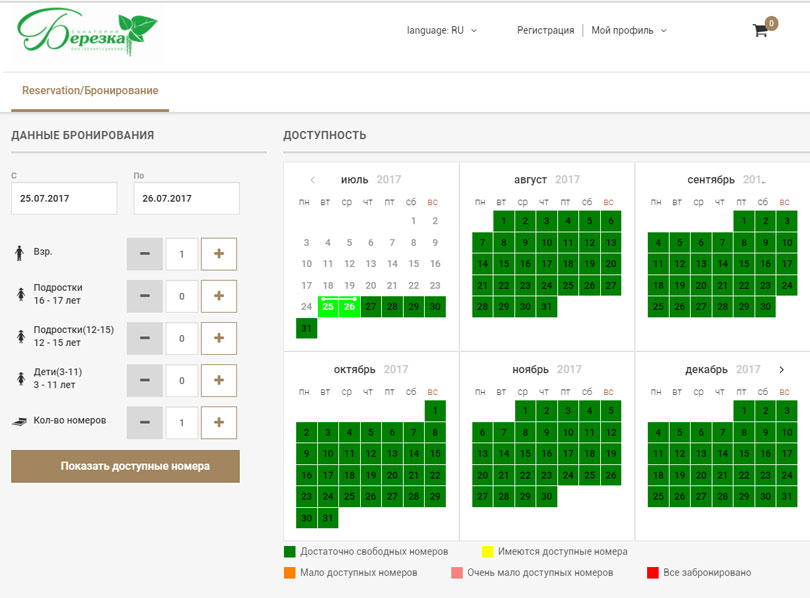Expand the Мой профиль menu
The height and width of the screenshot is (598, 810).
[628, 30]
